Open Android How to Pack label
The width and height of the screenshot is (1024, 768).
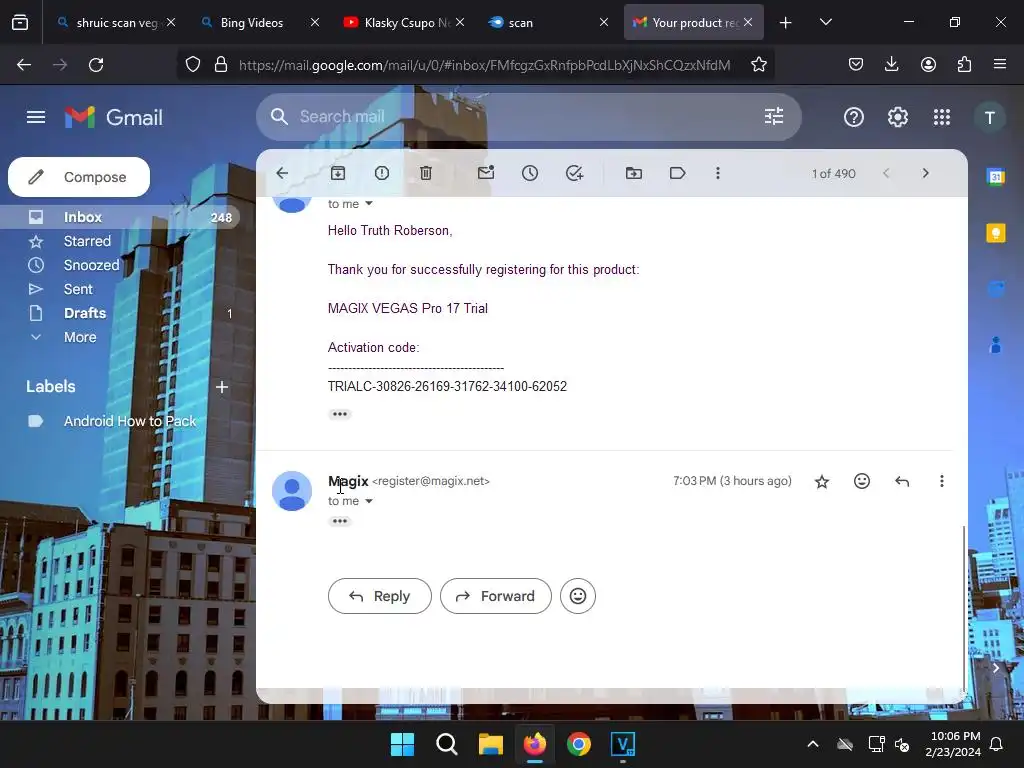(x=129, y=421)
